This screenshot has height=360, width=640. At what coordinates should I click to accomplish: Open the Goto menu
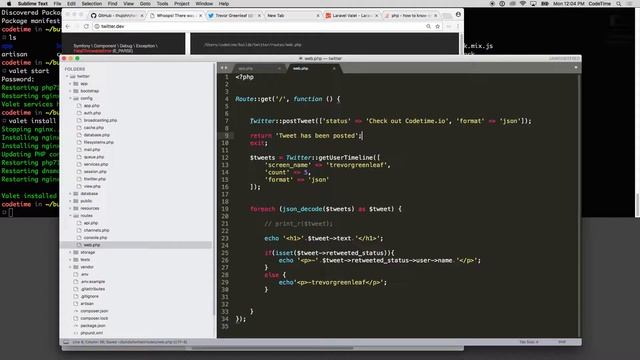(x=145, y=4)
